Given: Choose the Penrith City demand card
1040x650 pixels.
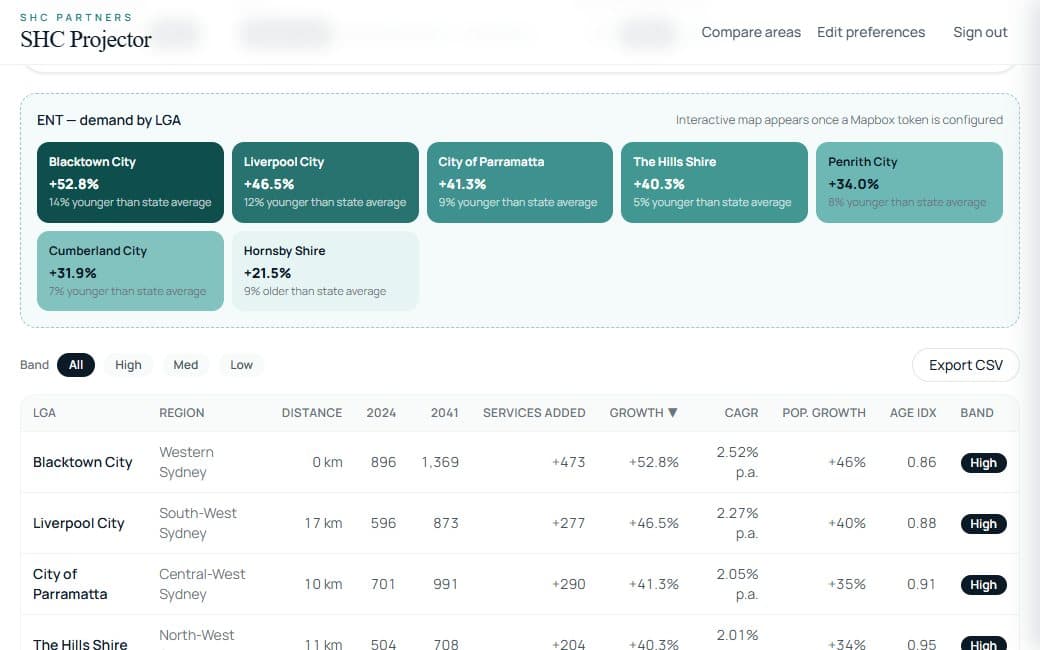Looking at the screenshot, I should [909, 182].
